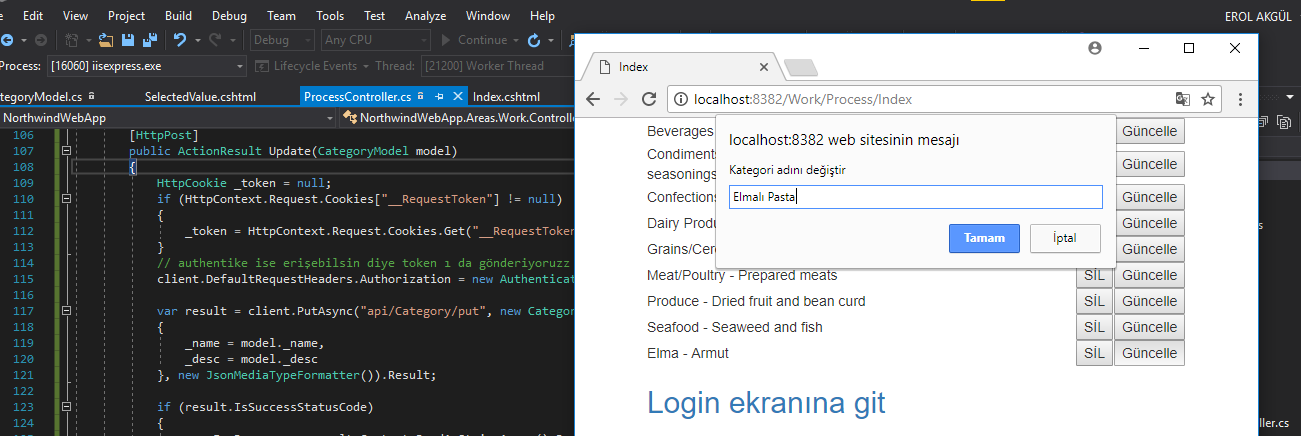The width and height of the screenshot is (1301, 436).
Task: Click the Undo arrow icon
Action: tap(180, 41)
